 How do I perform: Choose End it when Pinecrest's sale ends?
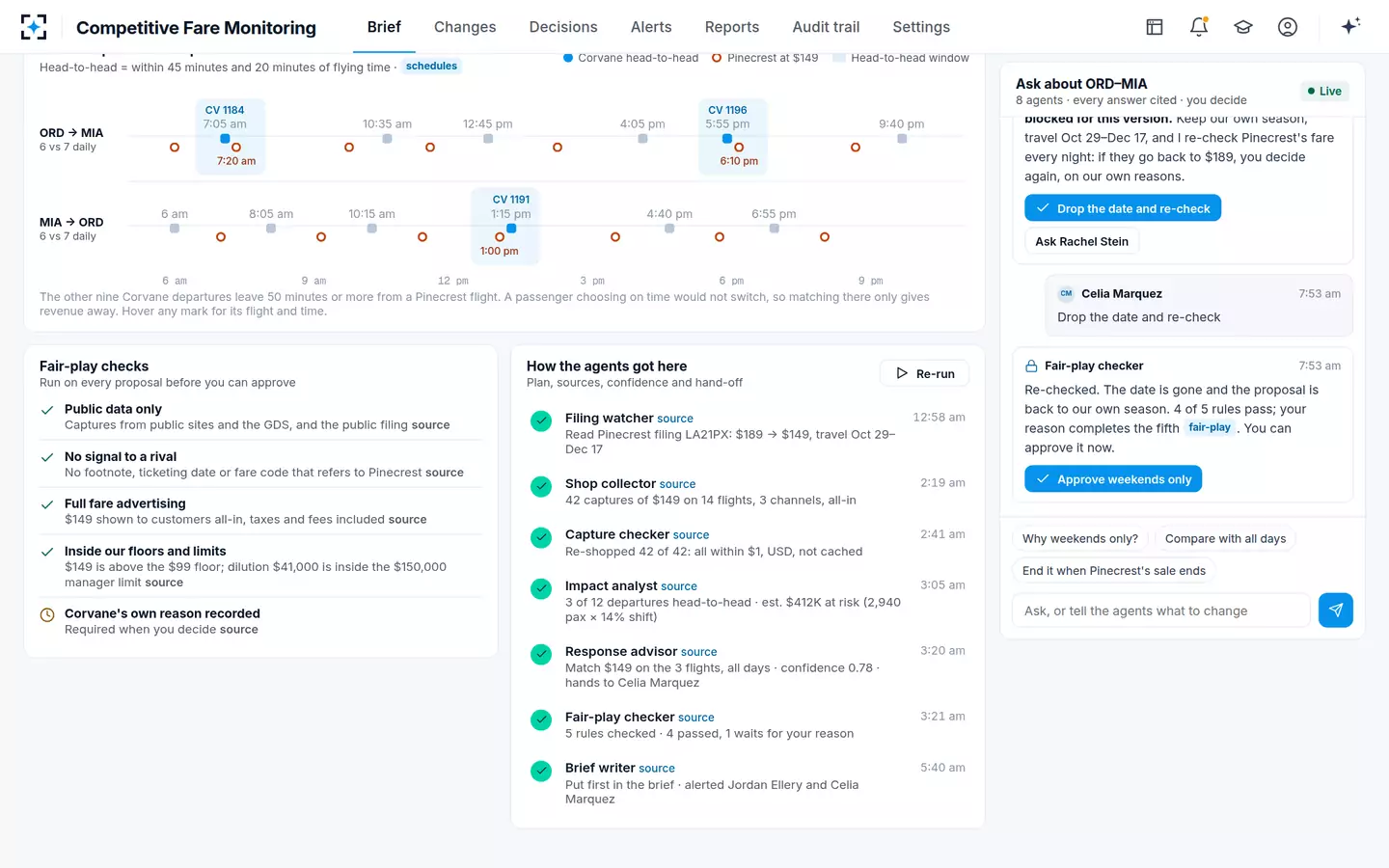point(1114,571)
